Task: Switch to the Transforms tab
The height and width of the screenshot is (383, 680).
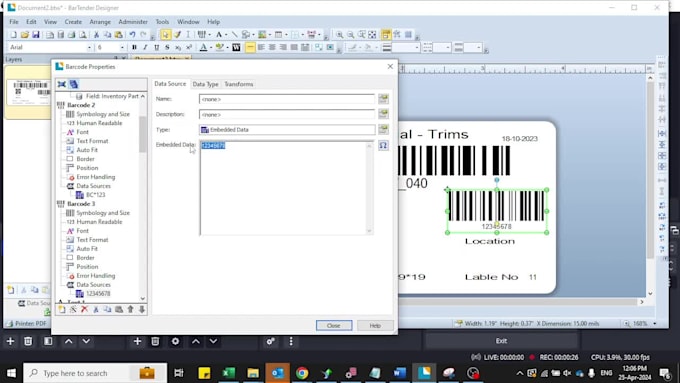Action: (239, 84)
